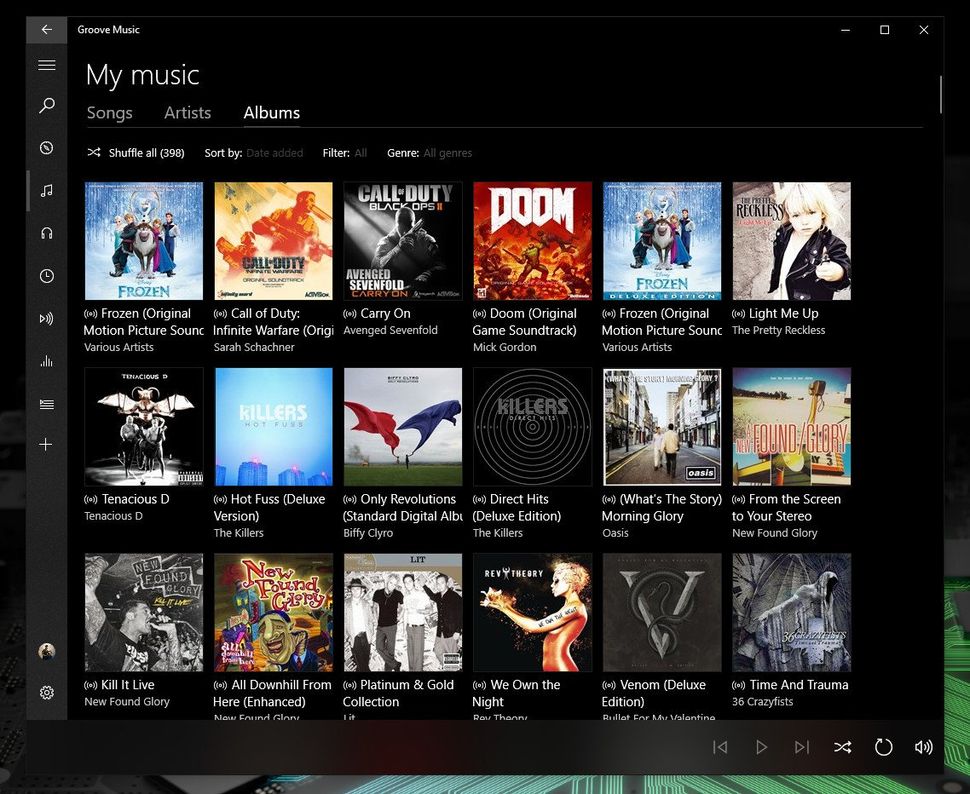Open the Doom Game Soundtrack album cover
The image size is (970, 794).
(x=532, y=240)
